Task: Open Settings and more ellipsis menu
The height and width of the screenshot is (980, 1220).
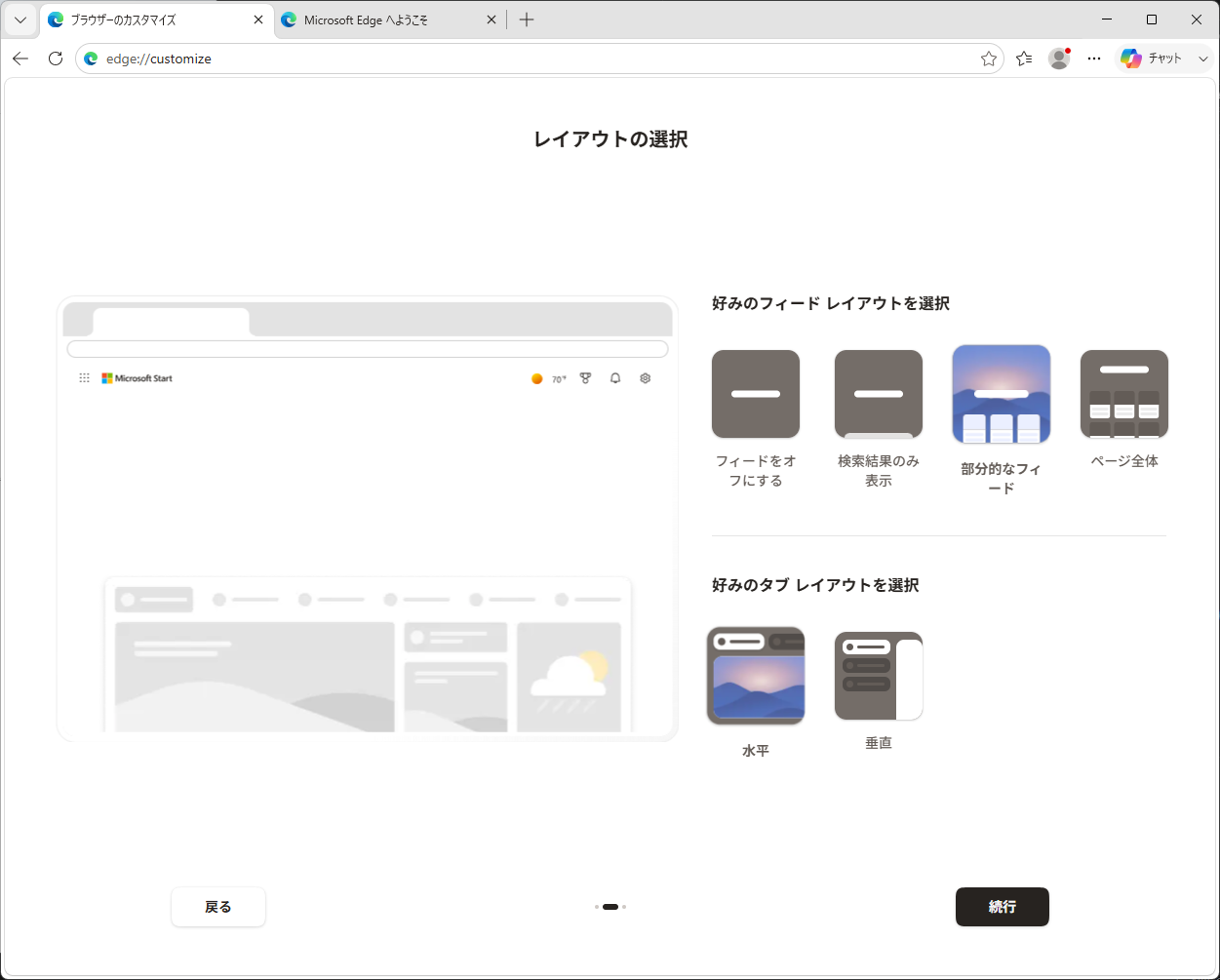Action: tap(1094, 59)
